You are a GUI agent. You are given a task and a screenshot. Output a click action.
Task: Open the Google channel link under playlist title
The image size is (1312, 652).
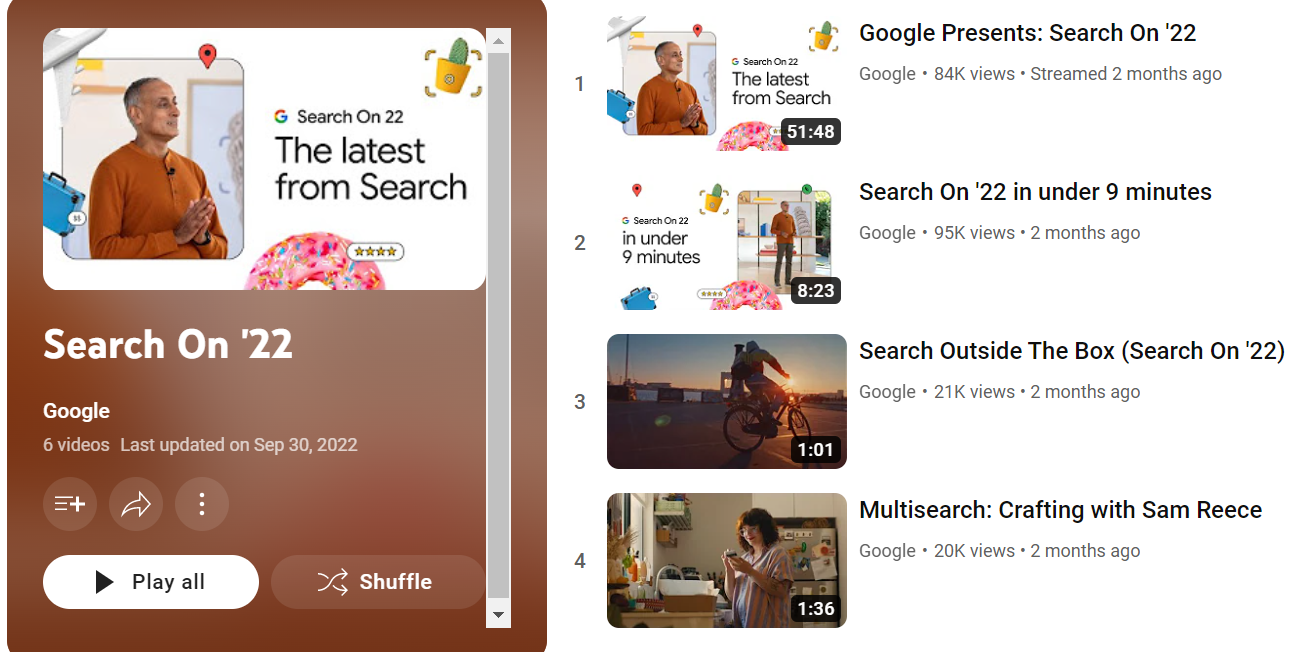(x=76, y=411)
